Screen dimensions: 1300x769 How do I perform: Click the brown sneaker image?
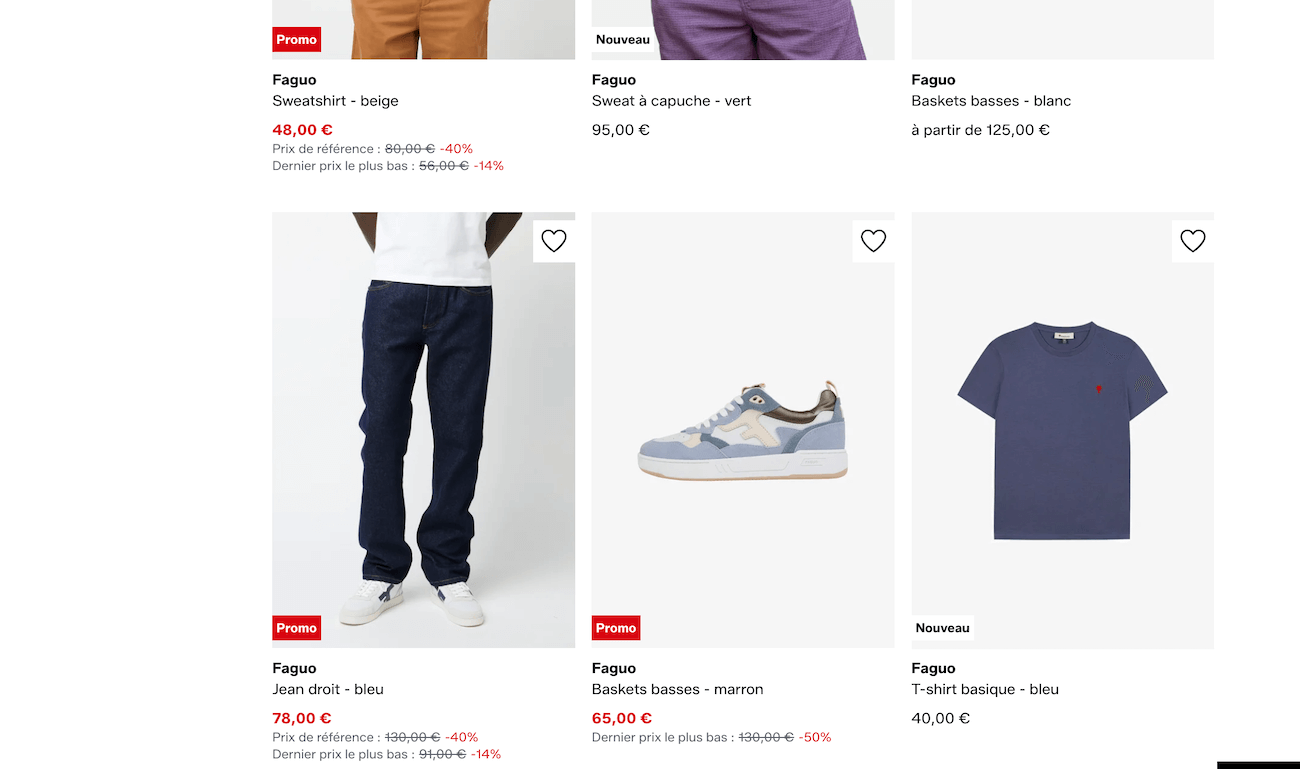pyautogui.click(x=743, y=430)
